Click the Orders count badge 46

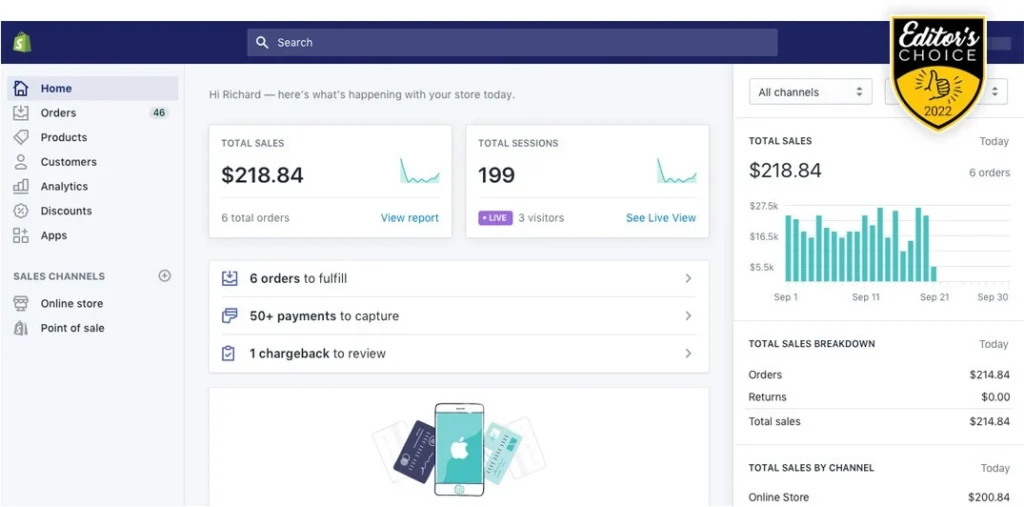point(159,113)
